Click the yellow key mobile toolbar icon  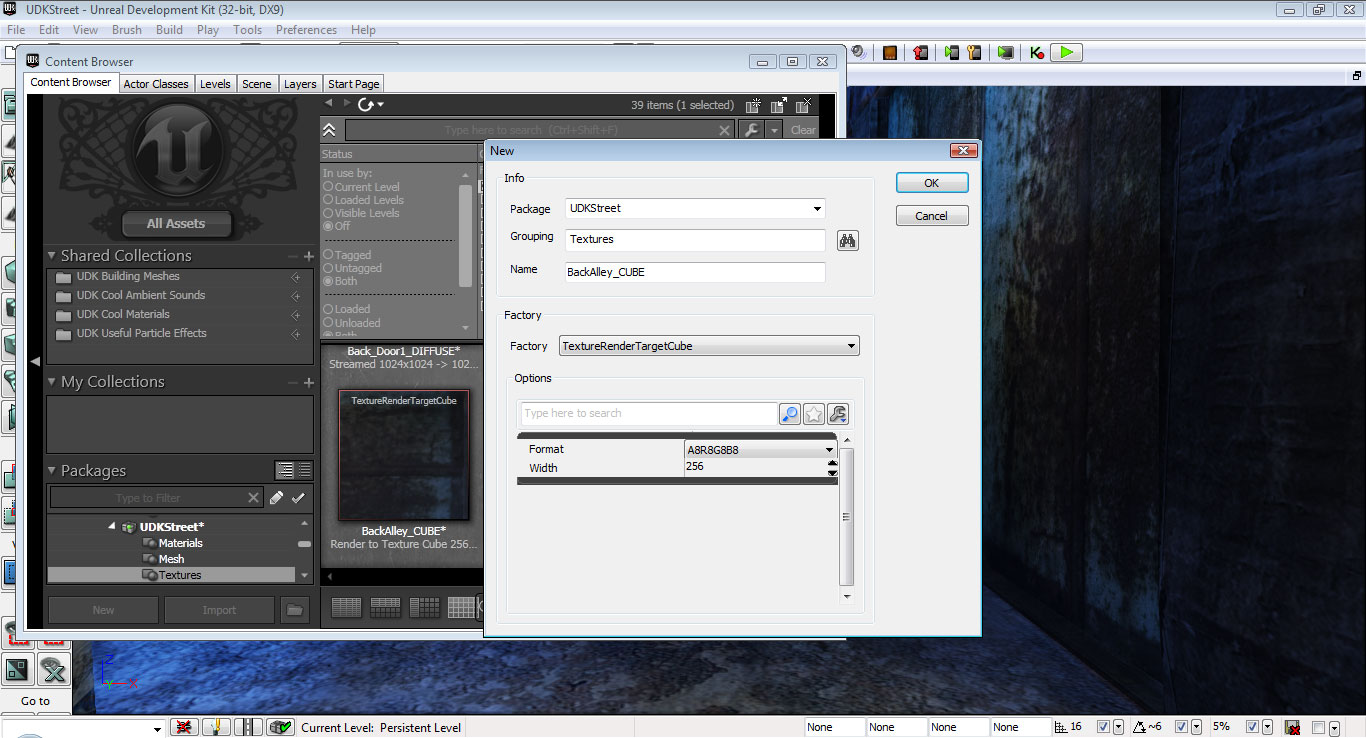(973, 52)
